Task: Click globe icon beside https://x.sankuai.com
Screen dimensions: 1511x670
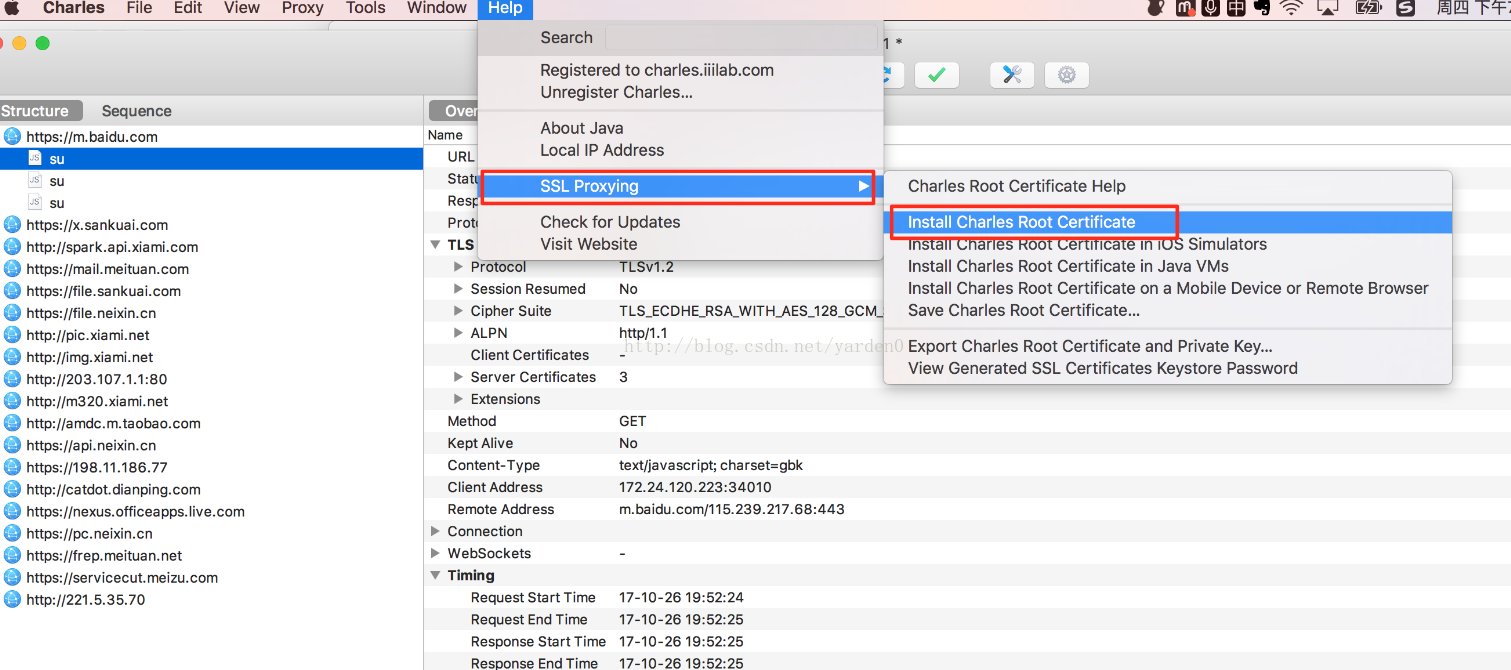Action: 12,224
